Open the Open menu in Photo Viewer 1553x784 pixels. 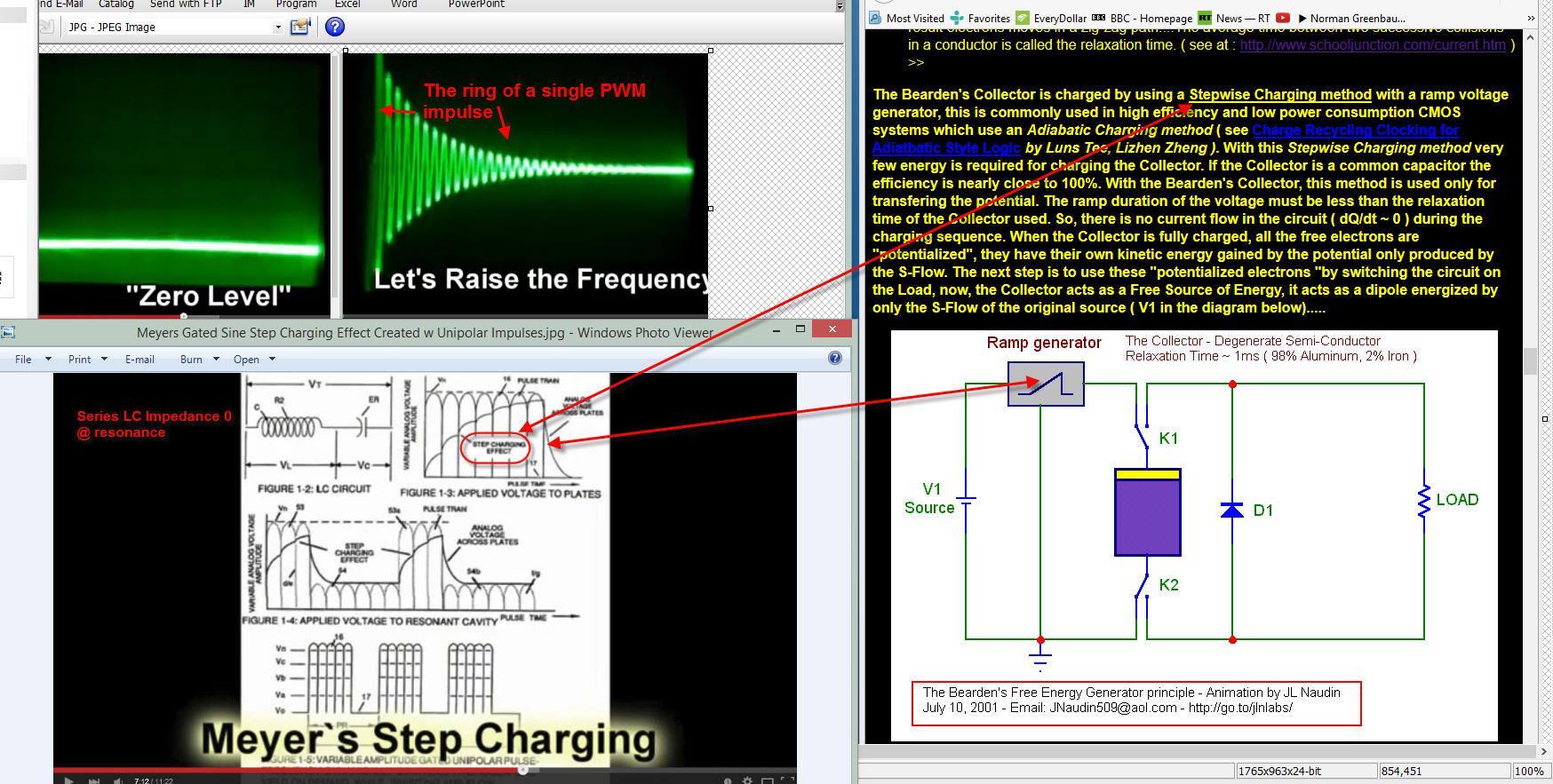pos(246,360)
